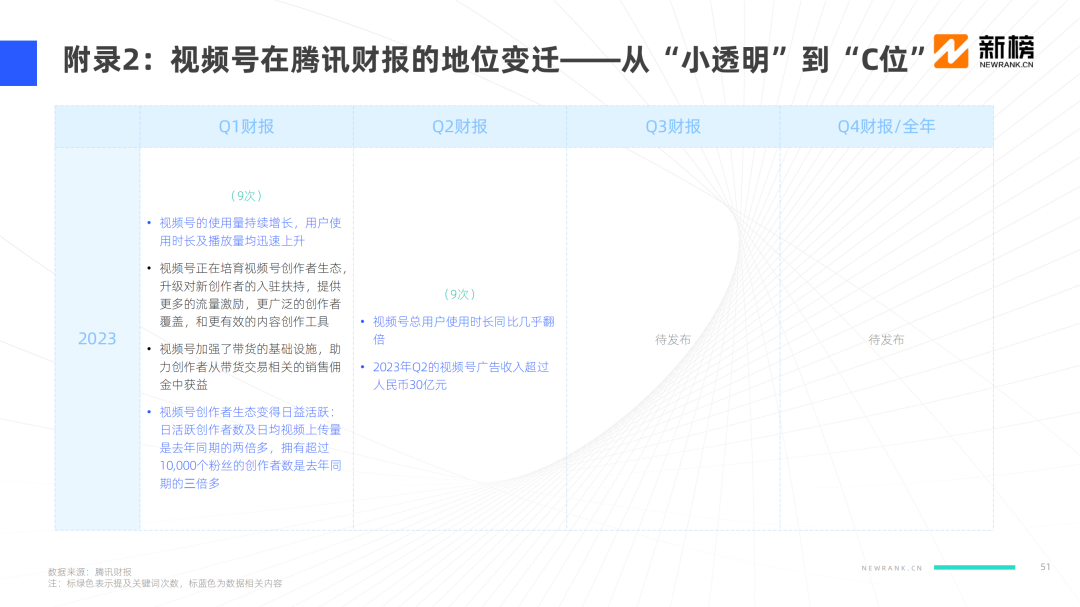Image resolution: width=1080 pixels, height=607 pixels.
Task: Click the (9次) count in Q1 column
Action: (x=246, y=196)
